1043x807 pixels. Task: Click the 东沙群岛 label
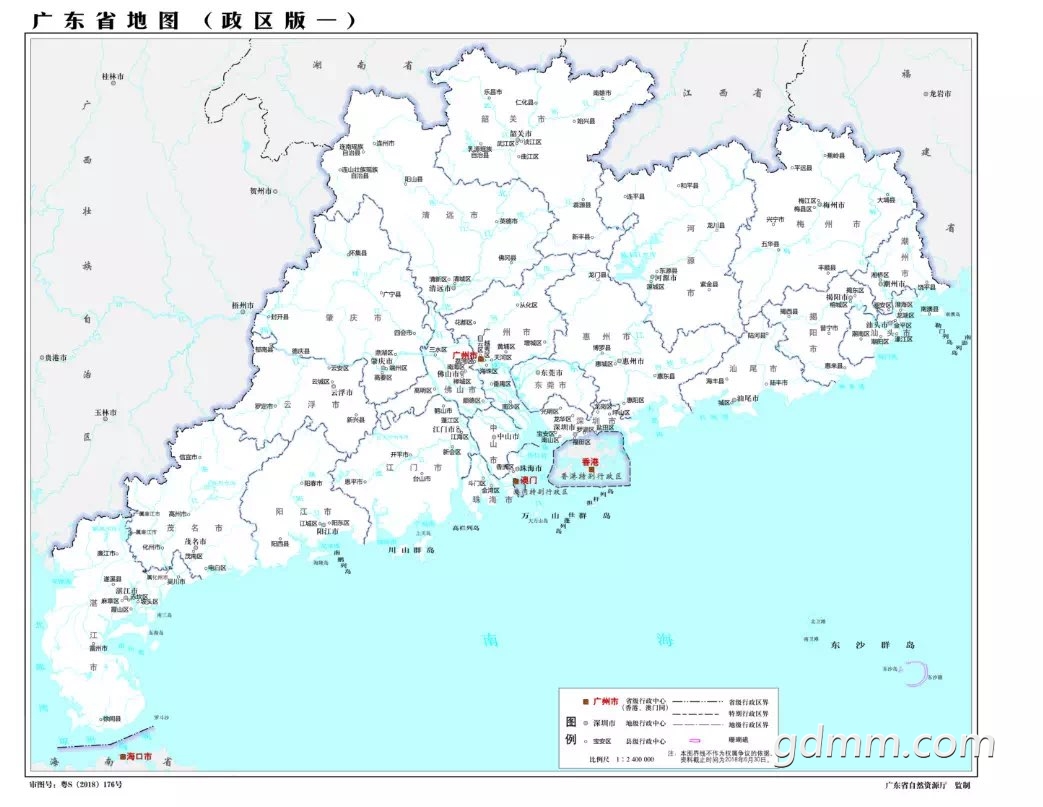coord(873,645)
